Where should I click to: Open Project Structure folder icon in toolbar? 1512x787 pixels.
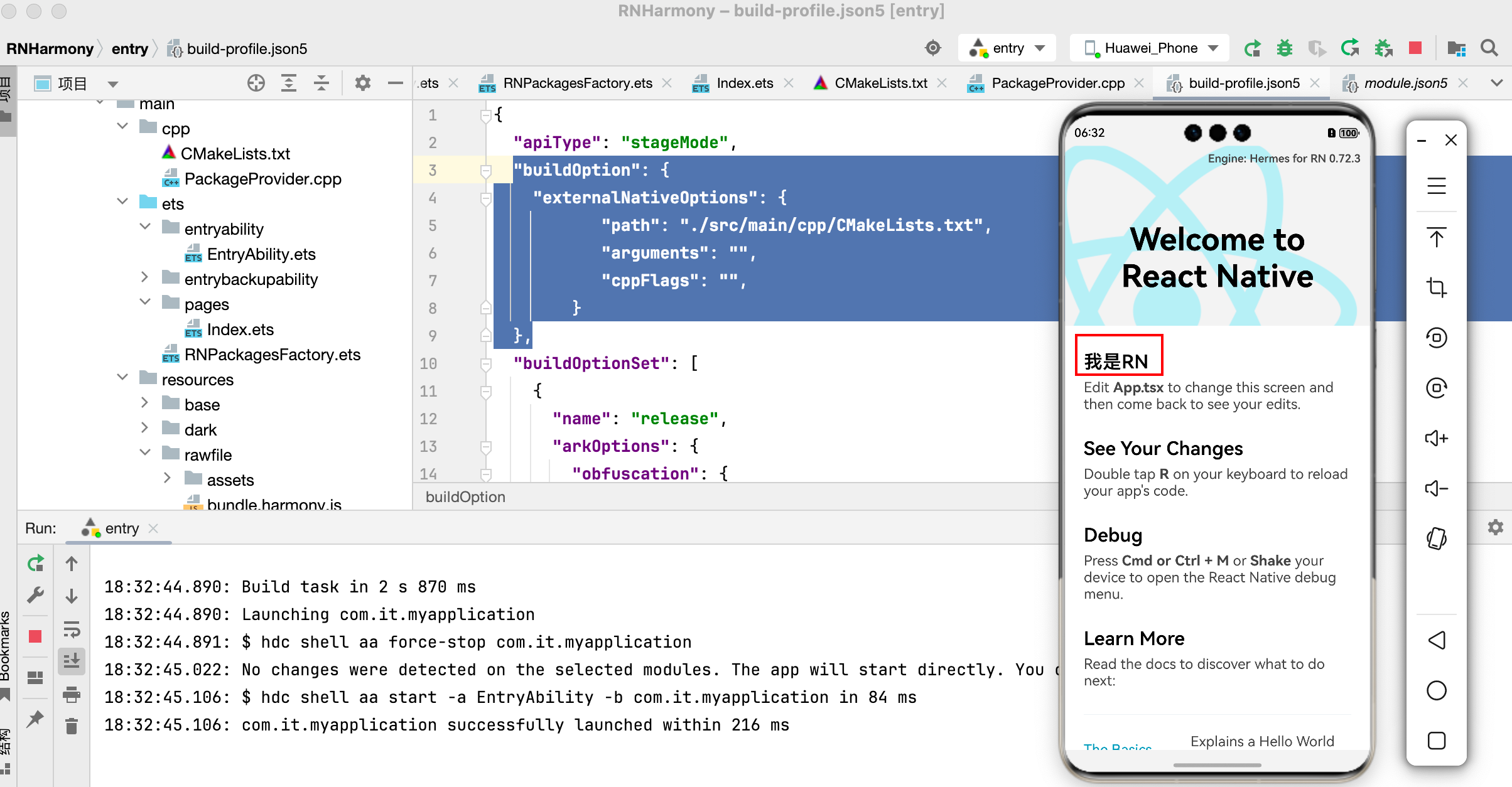(1456, 48)
